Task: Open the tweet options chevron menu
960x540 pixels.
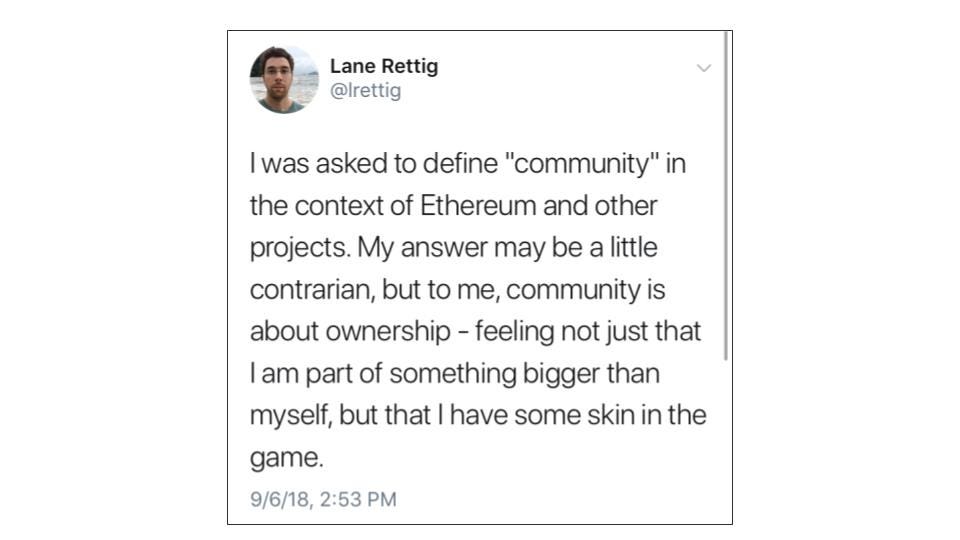Action: tap(704, 68)
